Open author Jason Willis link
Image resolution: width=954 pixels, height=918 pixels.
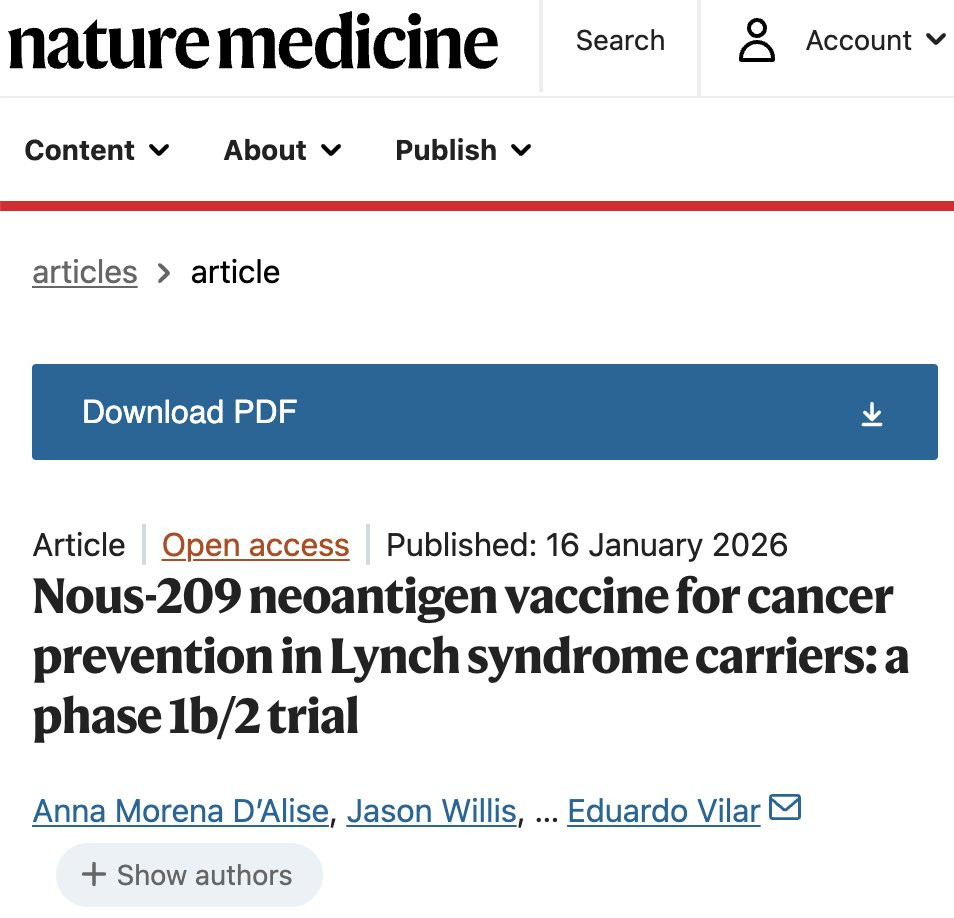(432, 811)
